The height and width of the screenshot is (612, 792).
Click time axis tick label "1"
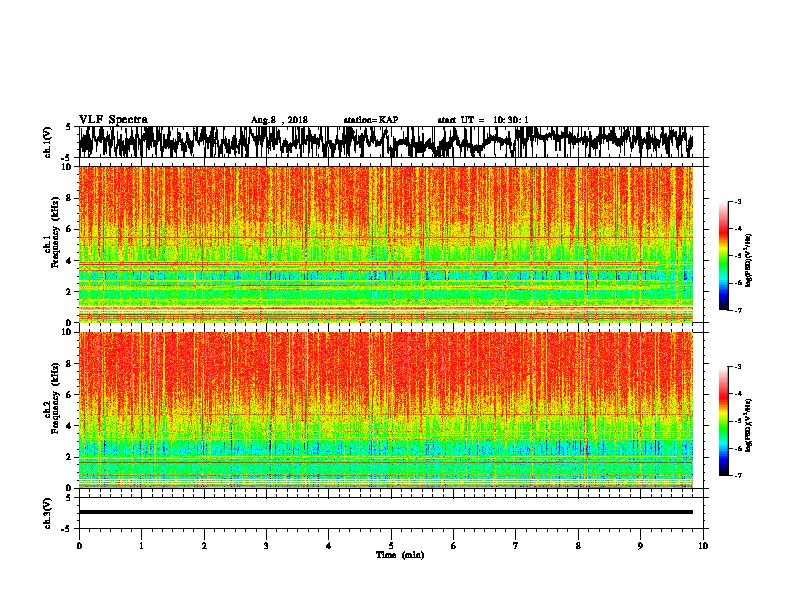point(141,546)
